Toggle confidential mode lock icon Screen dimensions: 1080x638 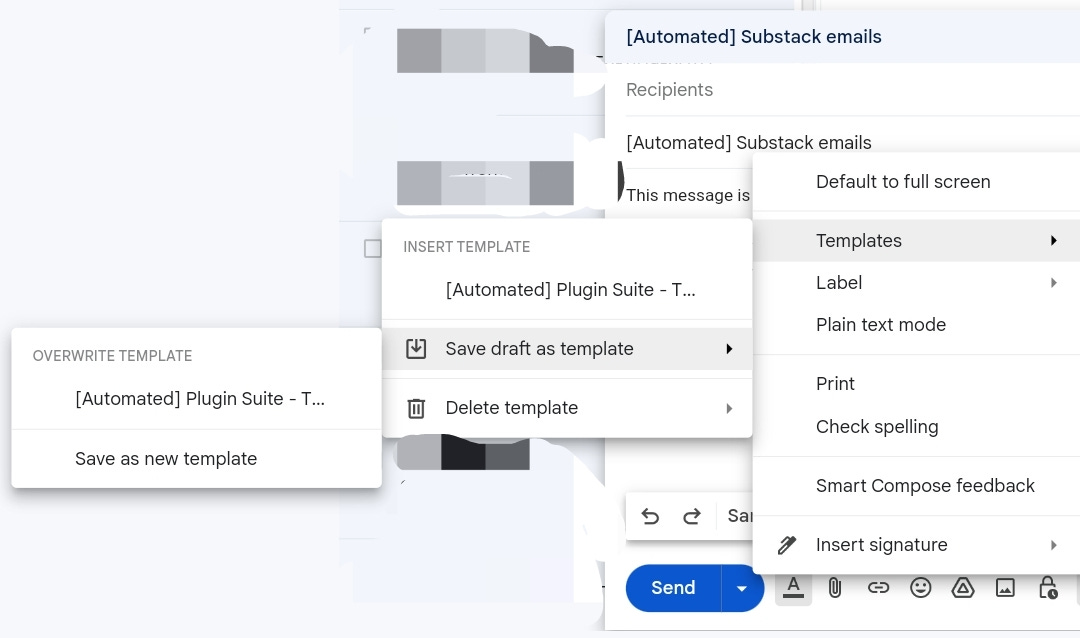[x=1048, y=588]
